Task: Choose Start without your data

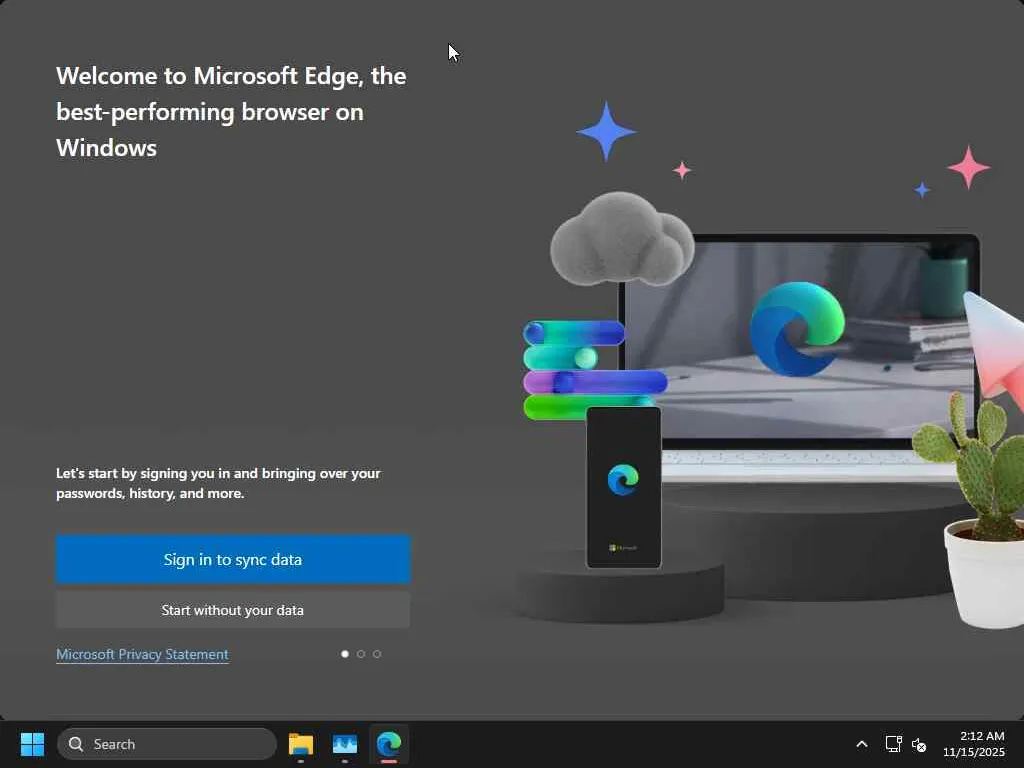Action: coord(233,610)
